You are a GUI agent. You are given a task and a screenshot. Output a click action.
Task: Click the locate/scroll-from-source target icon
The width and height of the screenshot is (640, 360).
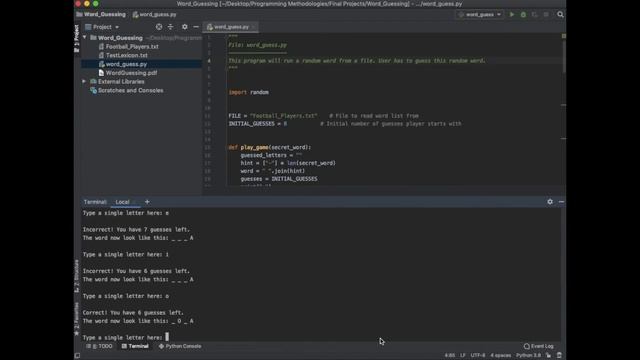(159, 27)
